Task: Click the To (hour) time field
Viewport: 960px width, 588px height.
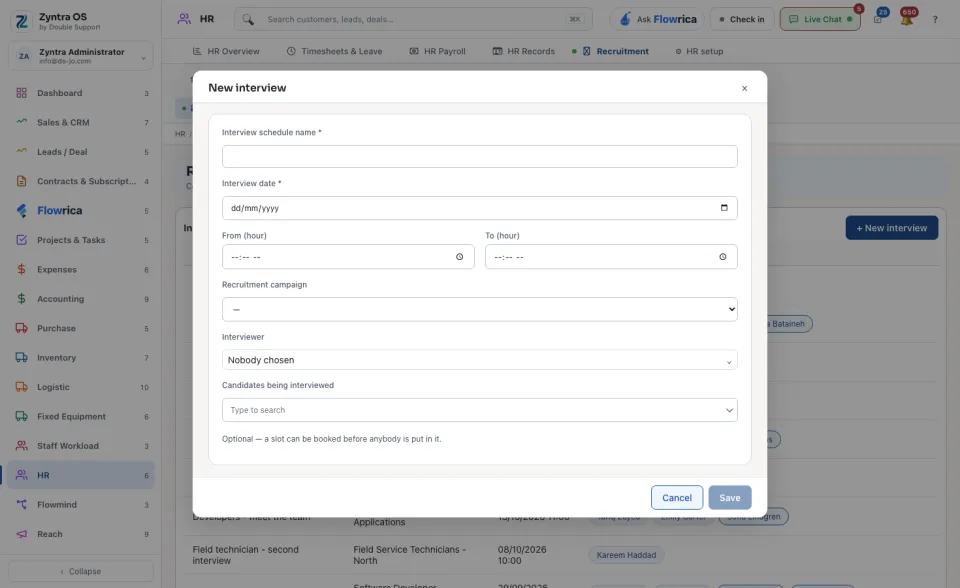Action: (611, 257)
